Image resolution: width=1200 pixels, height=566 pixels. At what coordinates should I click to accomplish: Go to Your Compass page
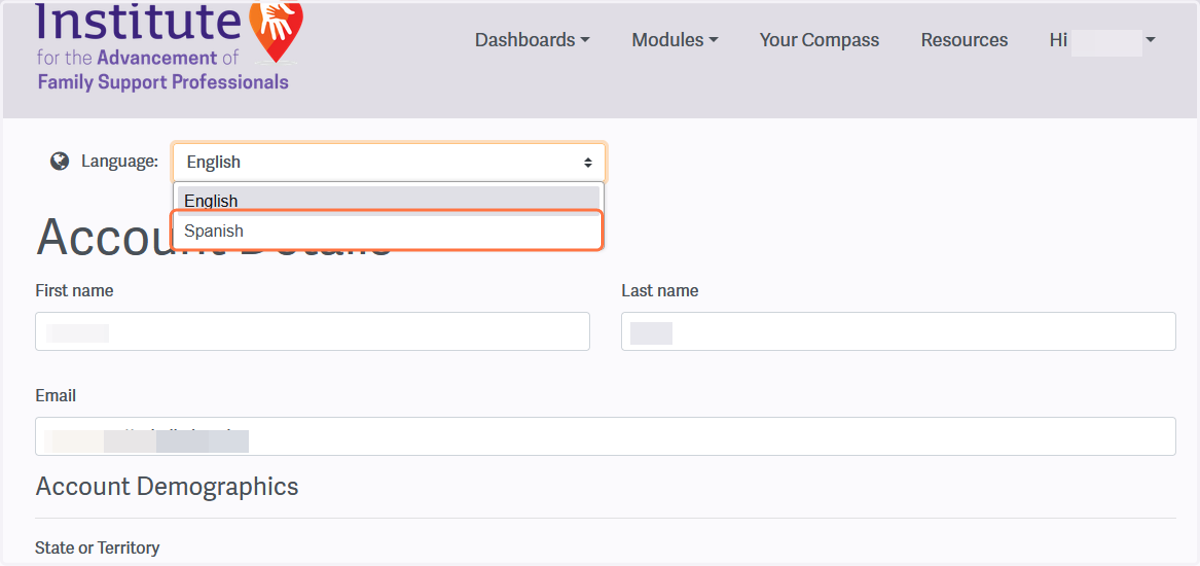click(819, 40)
